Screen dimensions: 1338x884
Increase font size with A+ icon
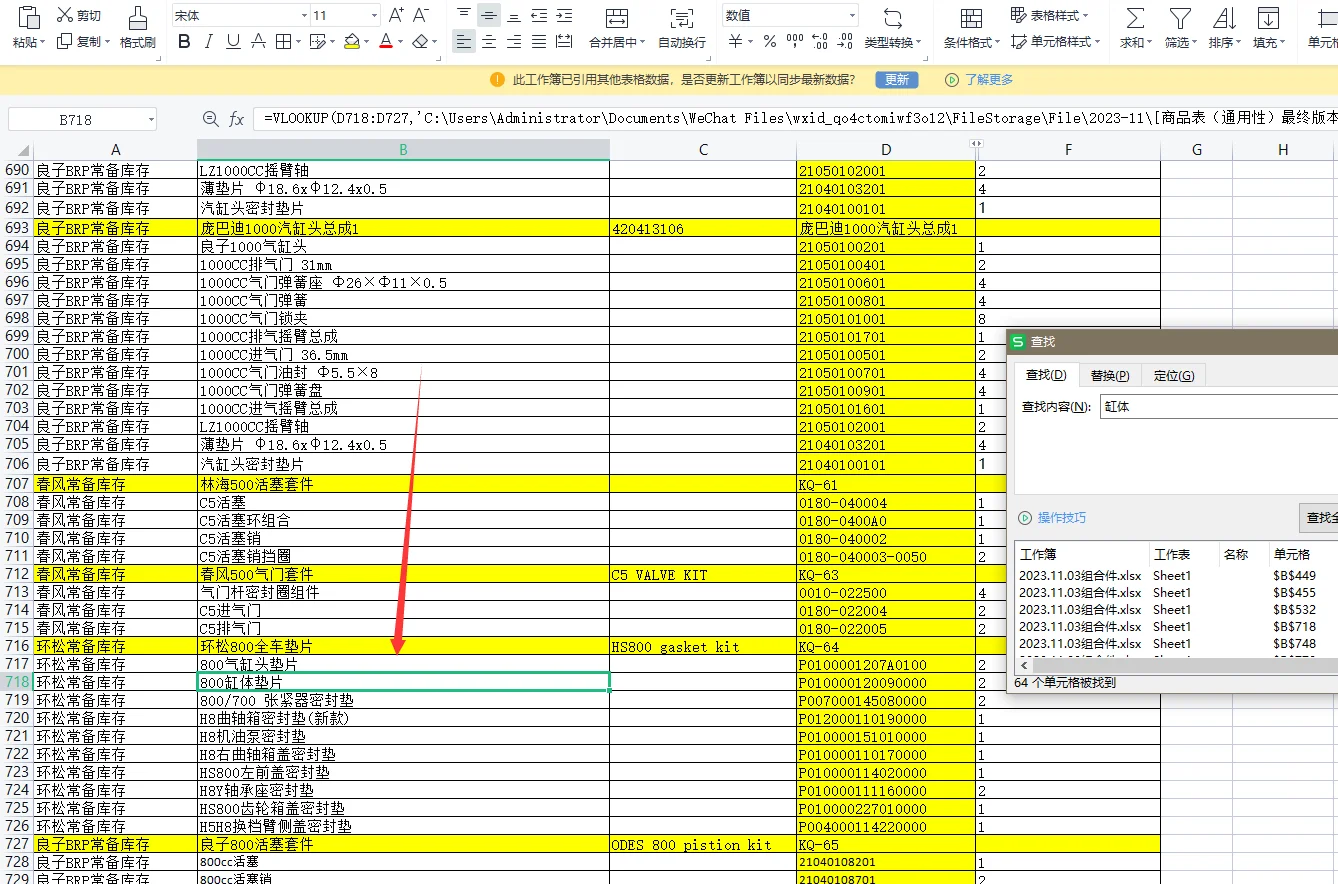(397, 15)
